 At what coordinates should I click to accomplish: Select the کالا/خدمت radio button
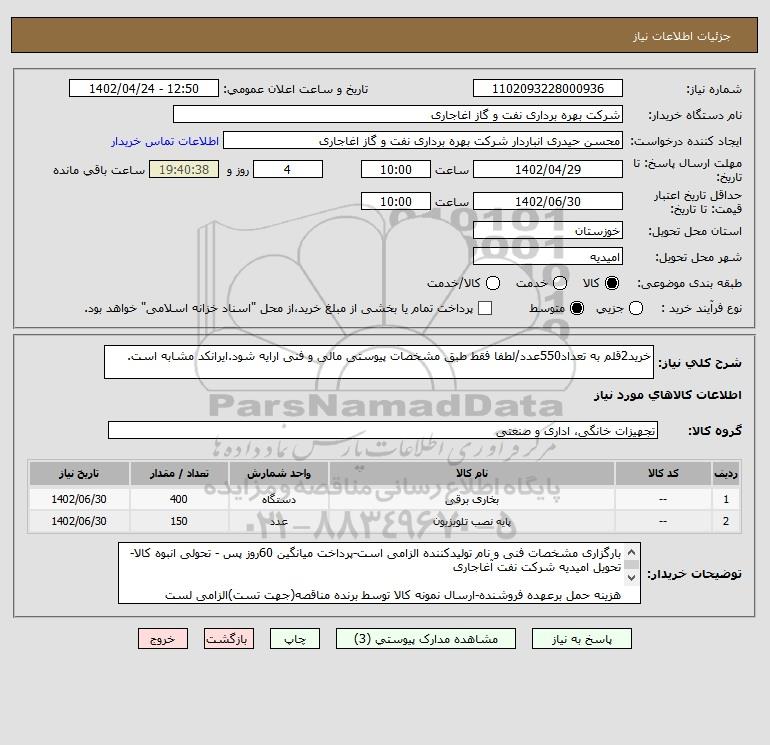coord(493,283)
